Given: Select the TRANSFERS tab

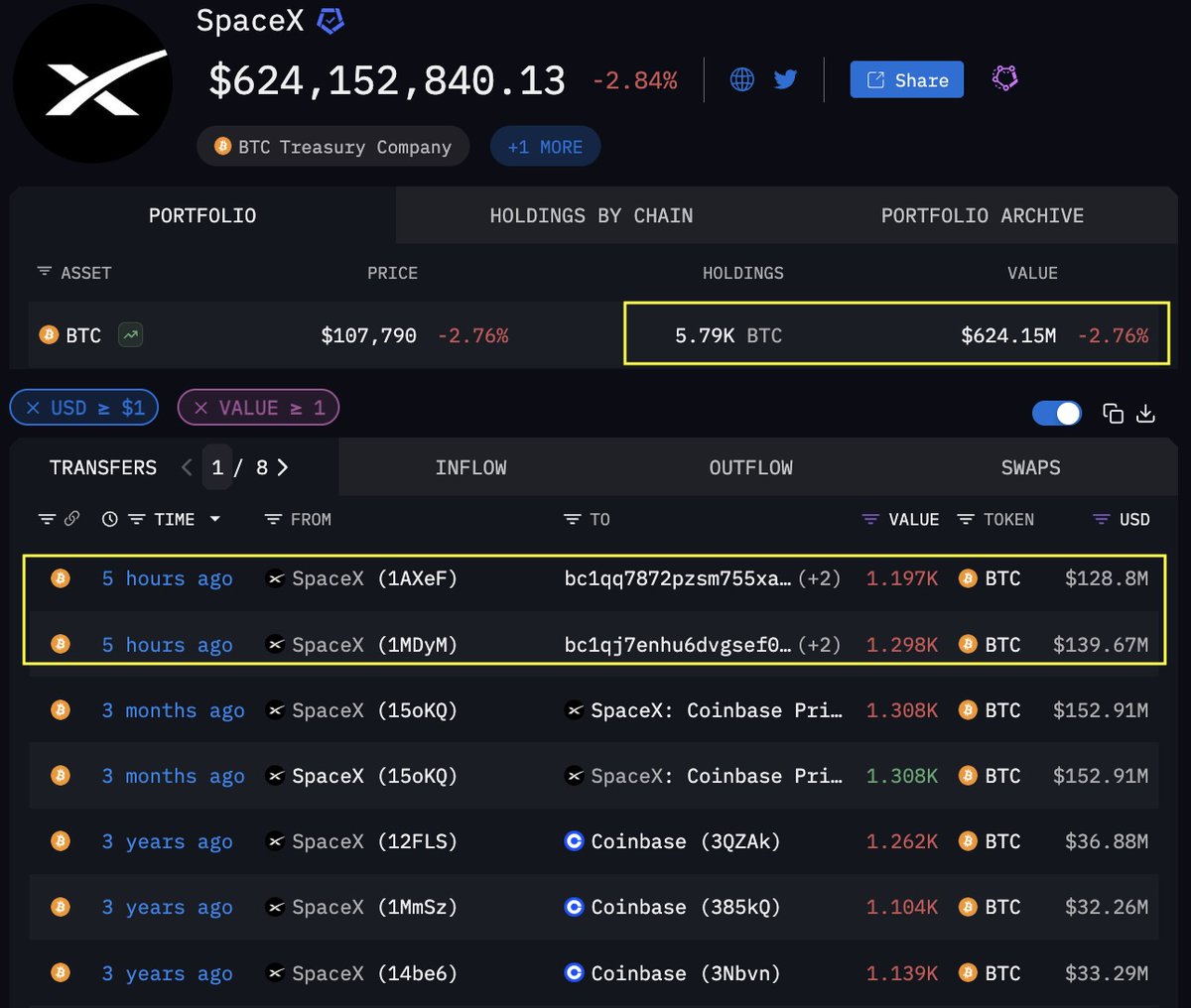Looking at the screenshot, I should pos(103,467).
